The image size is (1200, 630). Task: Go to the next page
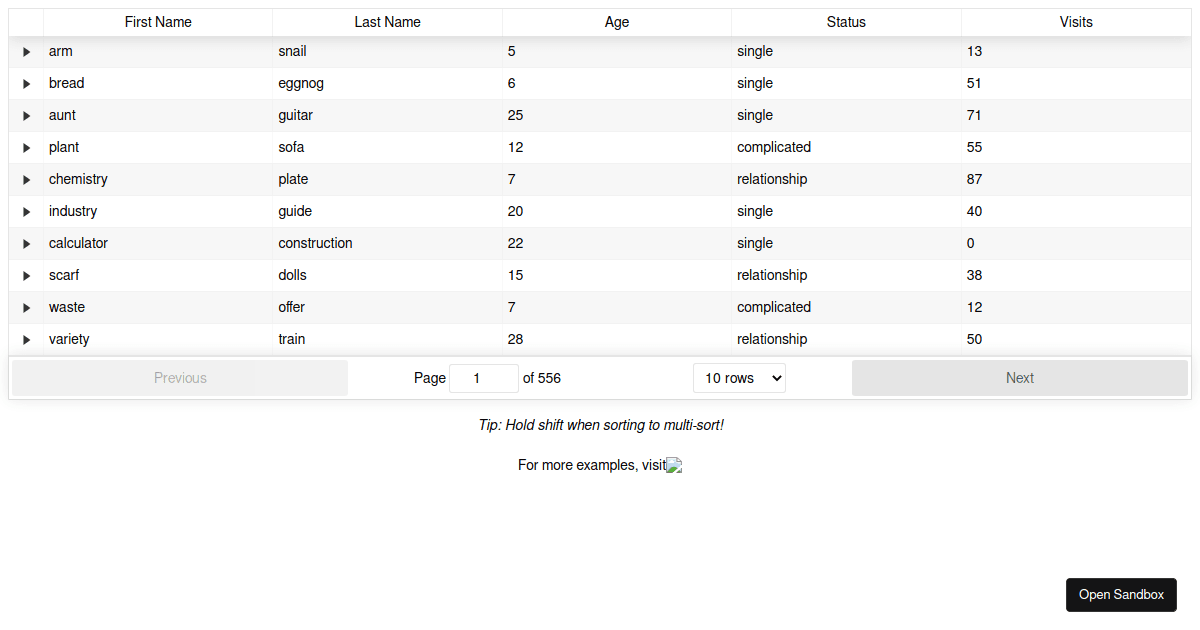[x=1019, y=378]
